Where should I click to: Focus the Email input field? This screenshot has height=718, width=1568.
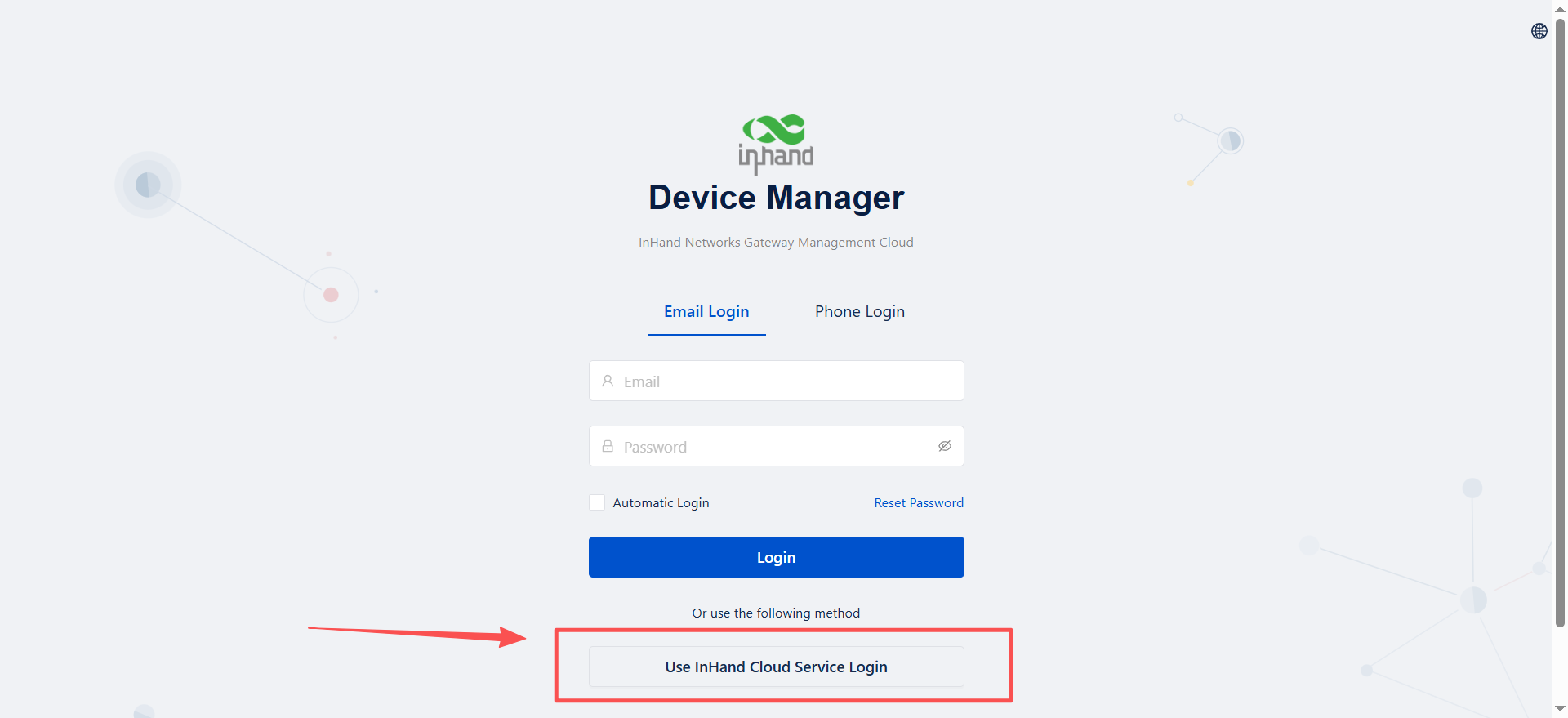click(784, 381)
